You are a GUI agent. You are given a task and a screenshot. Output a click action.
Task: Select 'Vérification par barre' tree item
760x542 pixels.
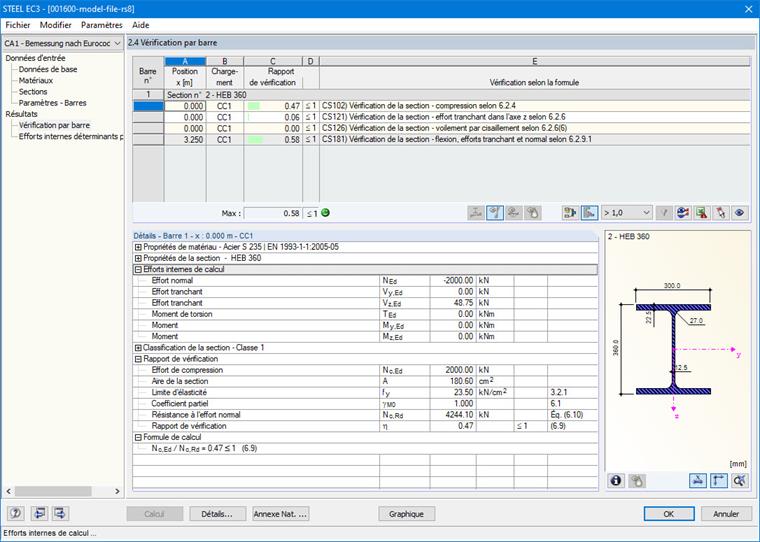click(54, 125)
